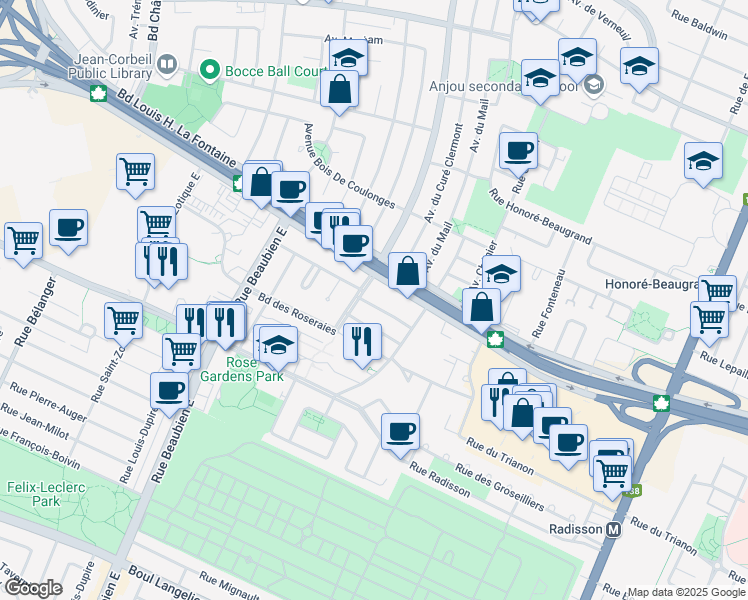The image size is (748, 600).
Task: Click the Rue Pierre-Auger street label
Action: tap(49, 402)
